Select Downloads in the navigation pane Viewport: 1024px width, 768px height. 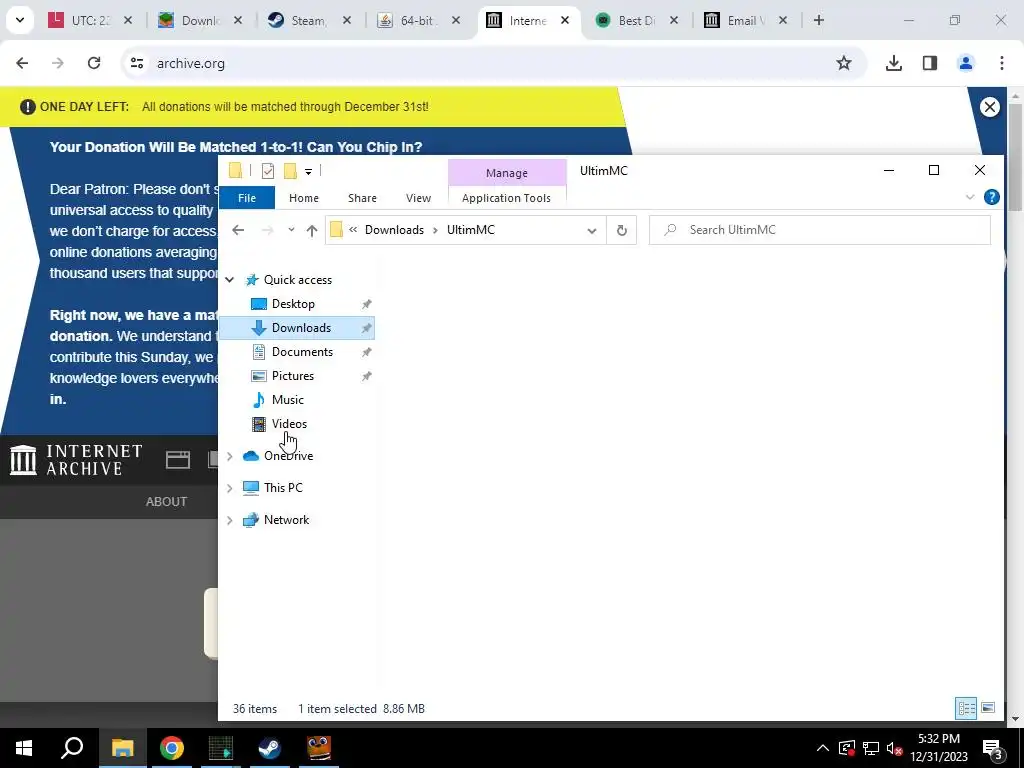pyautogui.click(x=301, y=328)
